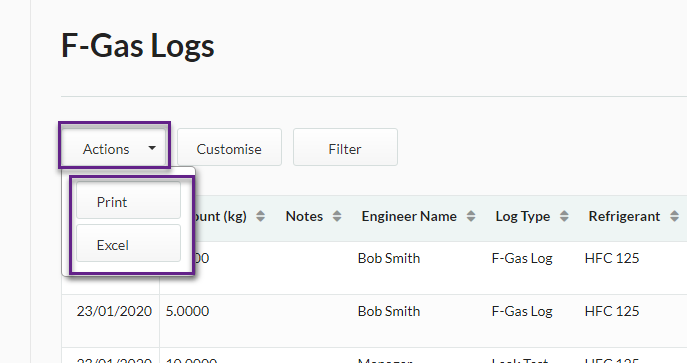Sort by the Log Type column arrows

564,216
